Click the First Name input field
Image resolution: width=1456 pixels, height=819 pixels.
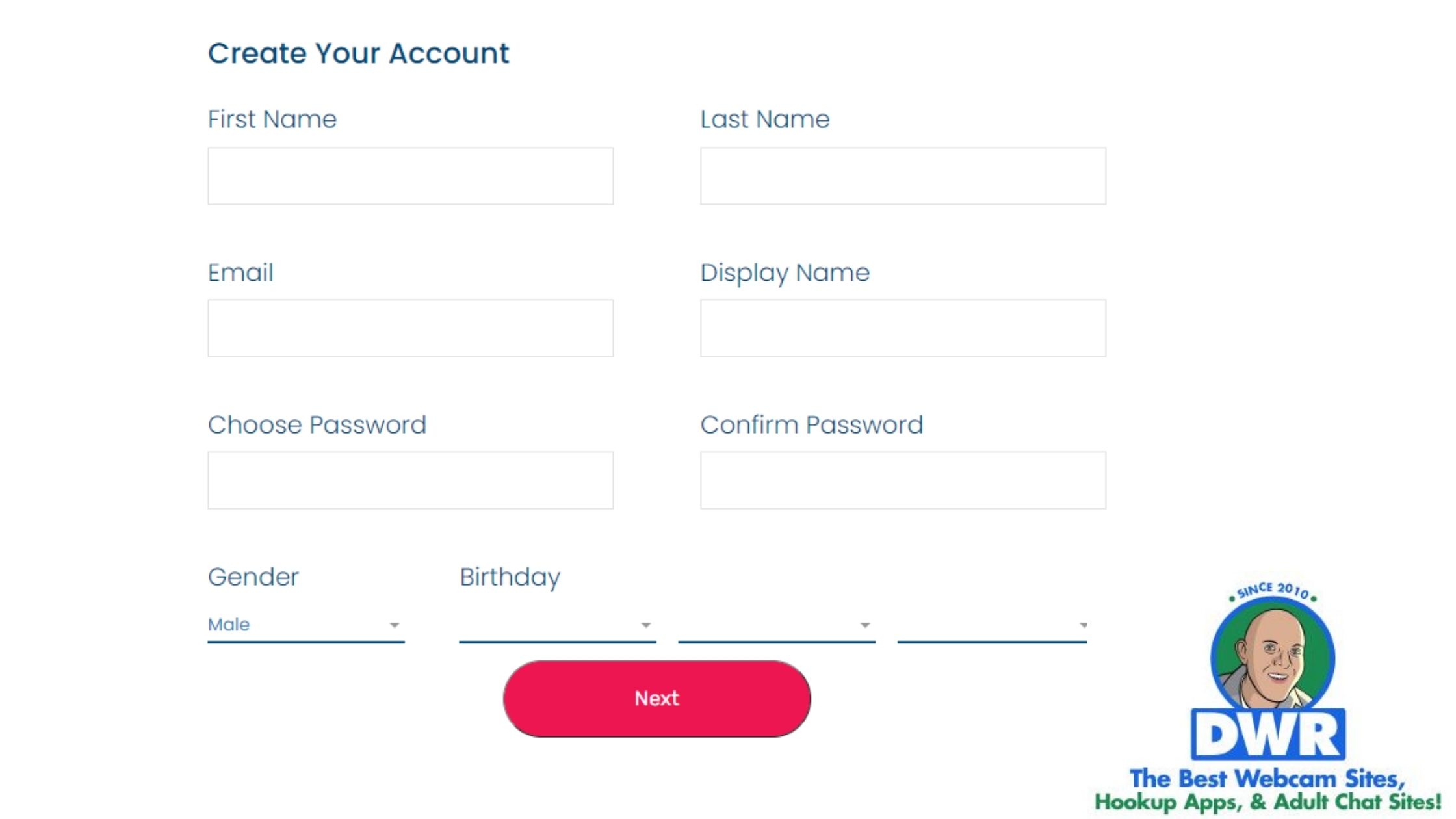pos(410,176)
